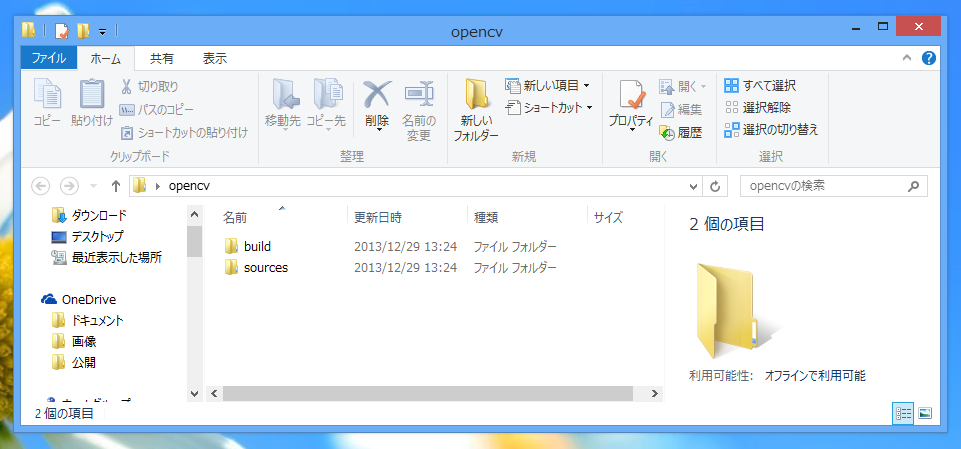
Task: Click 編集 (Edit) in the ribbon
Action: click(681, 110)
